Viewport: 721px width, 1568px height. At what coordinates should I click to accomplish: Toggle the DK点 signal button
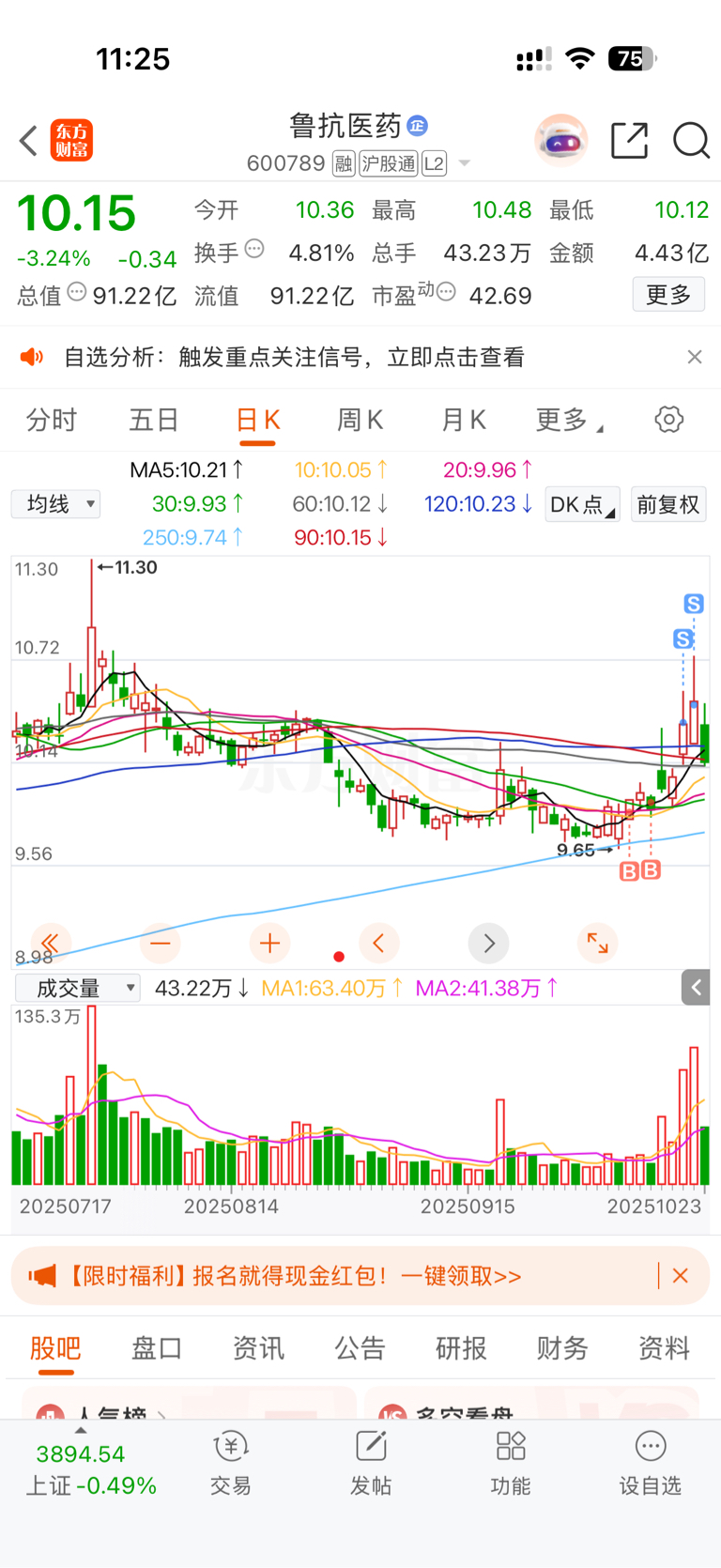tap(582, 504)
